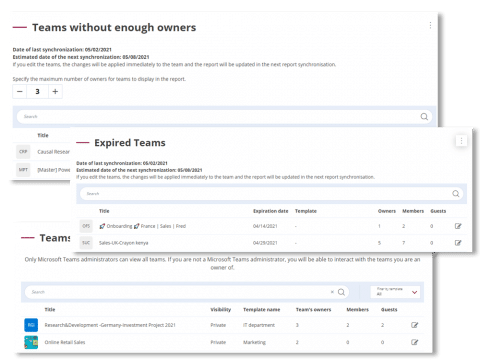Edit the Research&Development Germany Investment Project team
480x360 pixels.
pos(414,325)
